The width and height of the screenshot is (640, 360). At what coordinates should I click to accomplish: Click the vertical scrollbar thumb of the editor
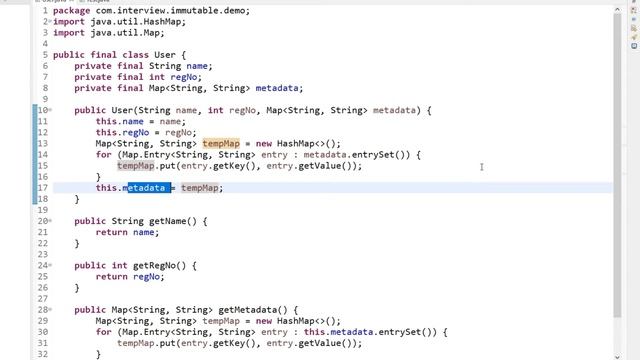tap(617, 165)
